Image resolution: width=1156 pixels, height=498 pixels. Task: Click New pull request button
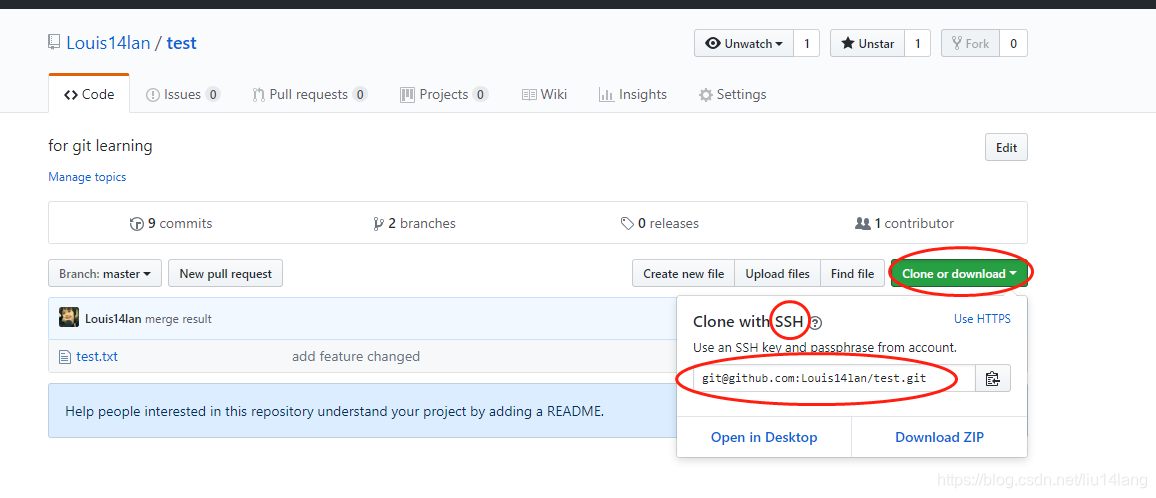click(x=226, y=274)
